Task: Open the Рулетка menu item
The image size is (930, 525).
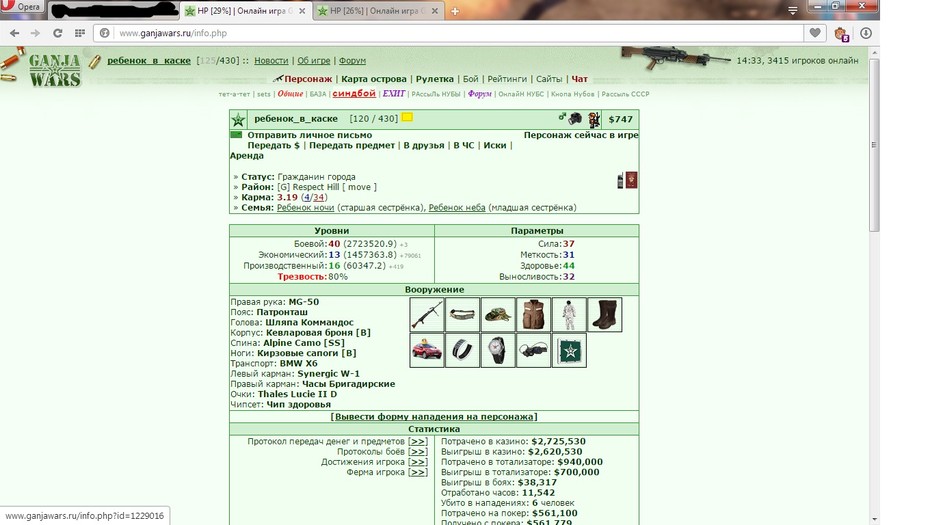Action: [x=435, y=79]
